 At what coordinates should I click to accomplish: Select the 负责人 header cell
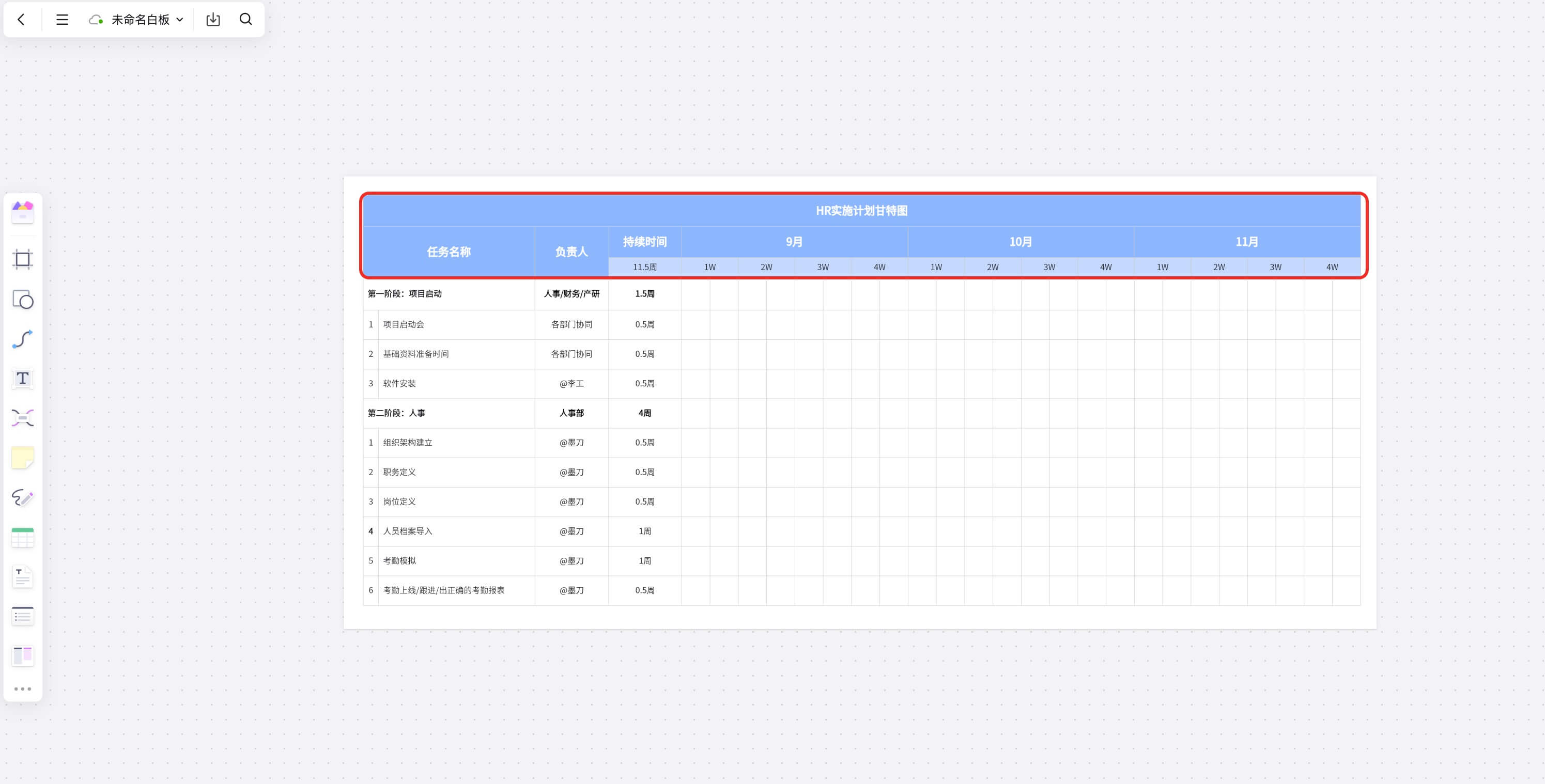point(571,252)
